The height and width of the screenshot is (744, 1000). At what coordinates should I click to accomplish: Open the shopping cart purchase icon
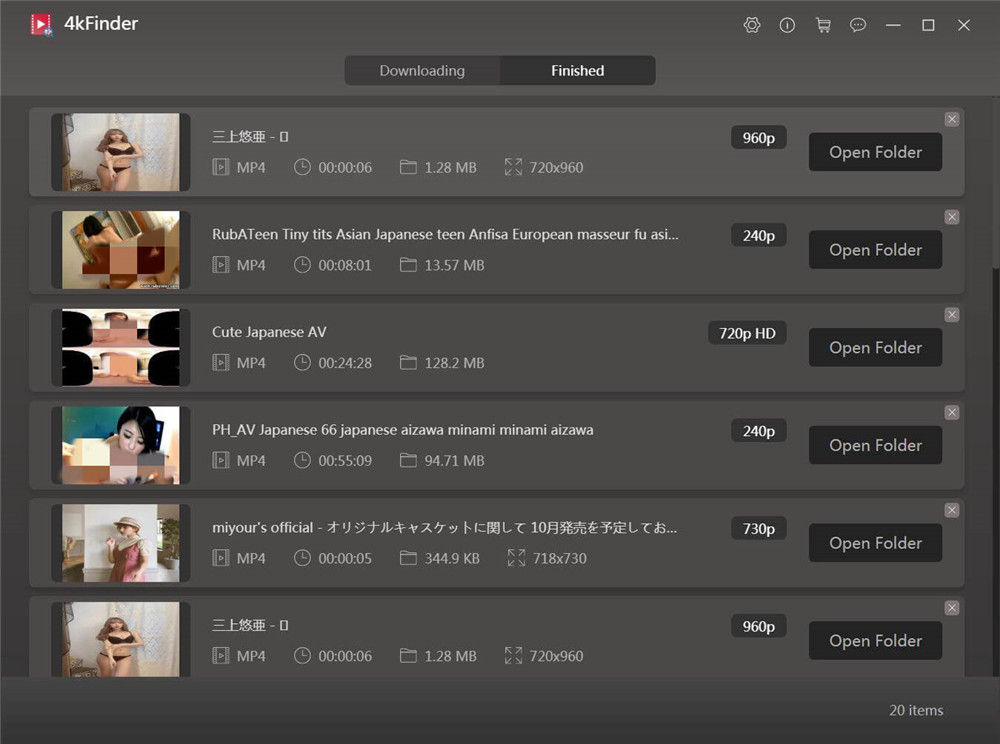tap(823, 25)
